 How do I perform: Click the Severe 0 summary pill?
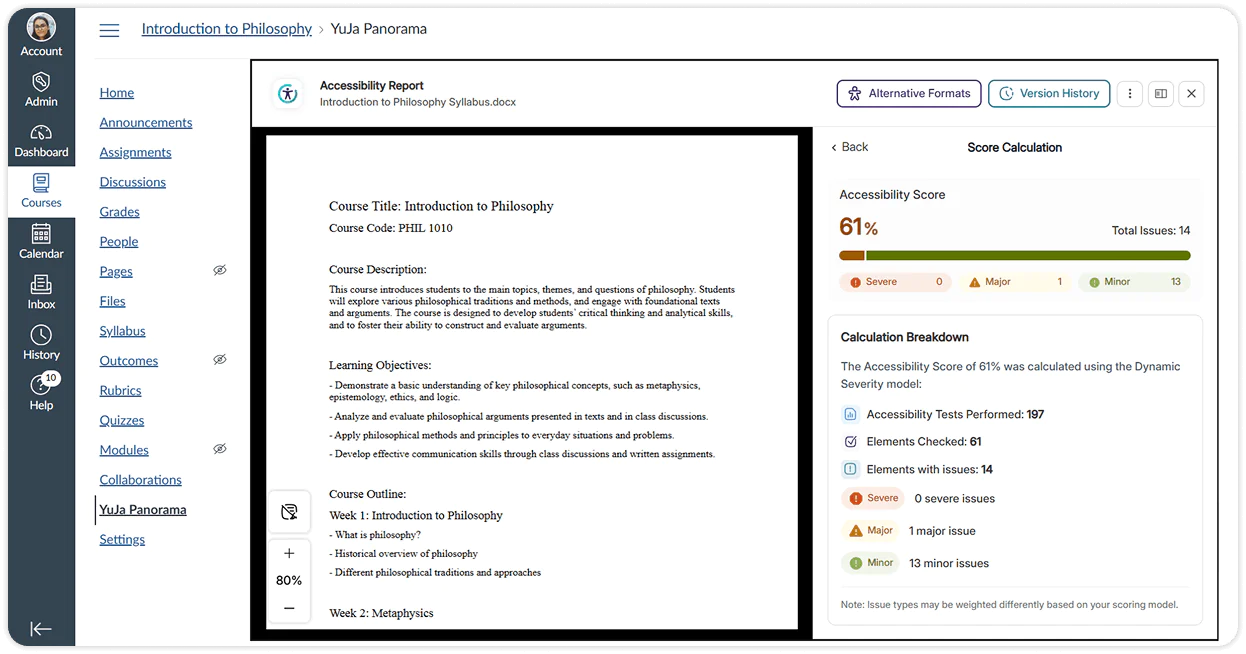pyautogui.click(x=895, y=282)
